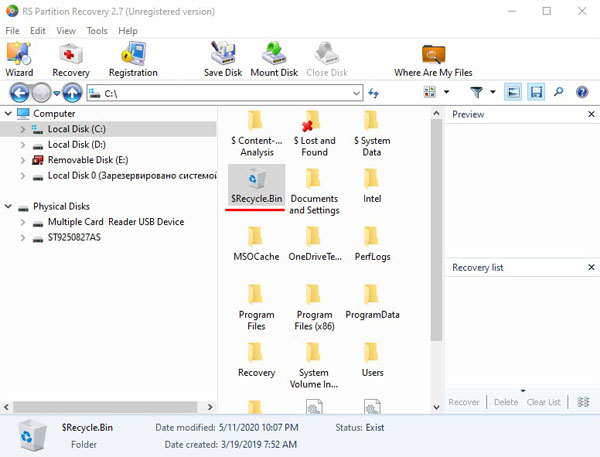This screenshot has height=457, width=600.
Task: Select the Intel folder
Action: (372, 186)
